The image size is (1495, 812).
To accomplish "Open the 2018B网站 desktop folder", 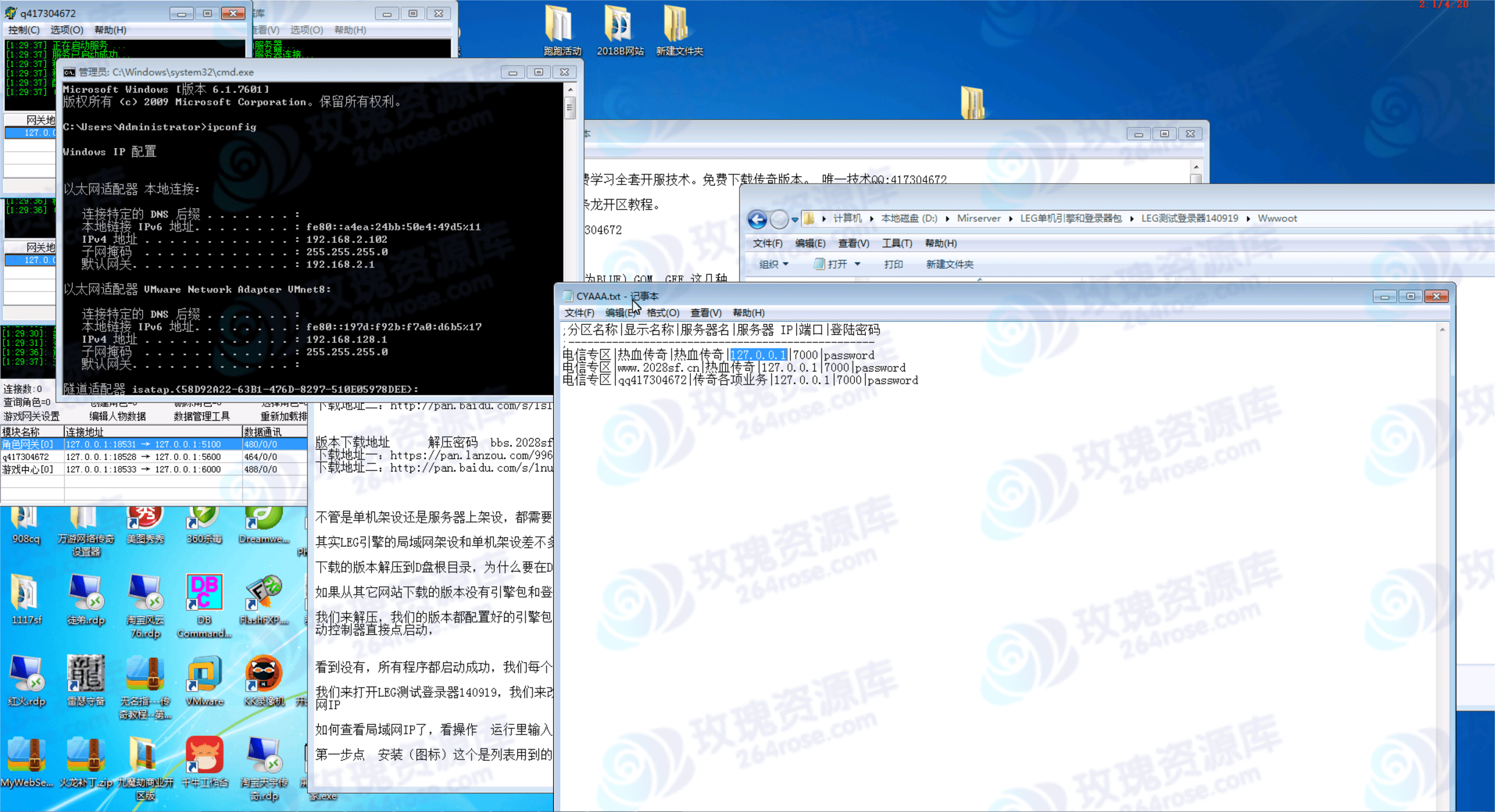I will tap(620, 30).
